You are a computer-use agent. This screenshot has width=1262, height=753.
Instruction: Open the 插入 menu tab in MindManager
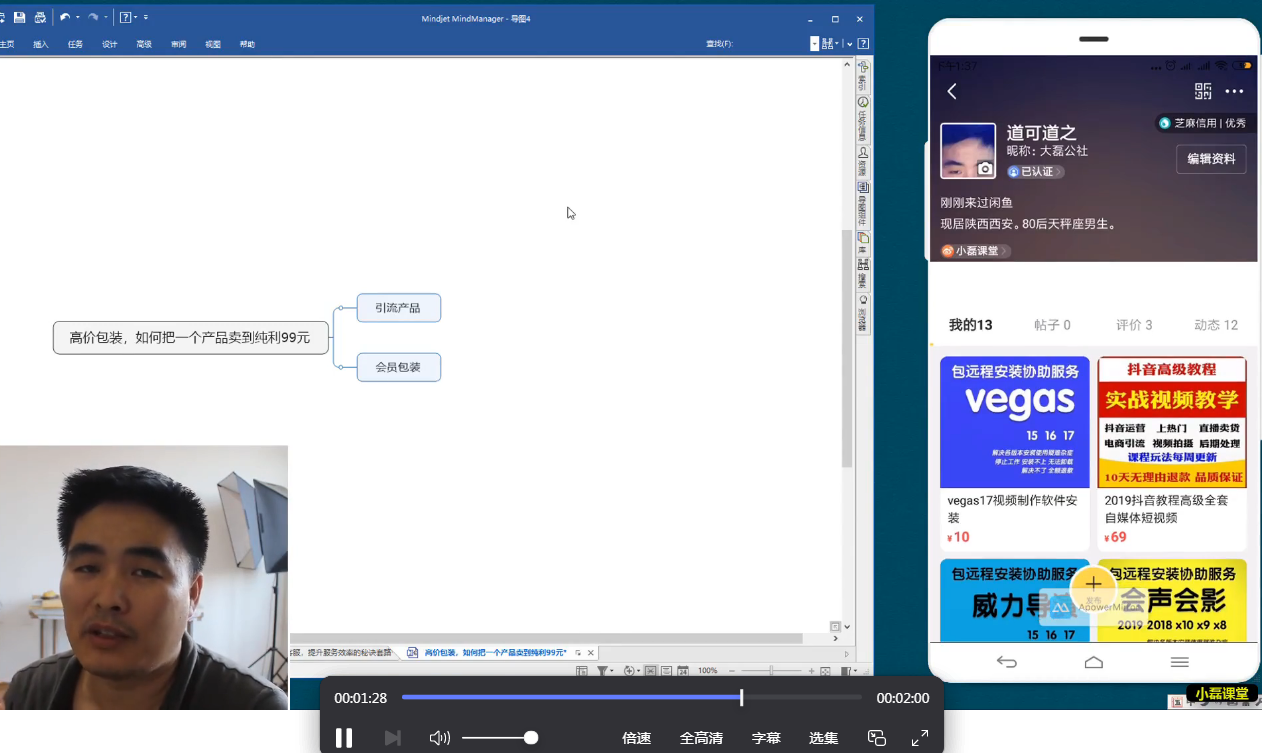[41, 44]
